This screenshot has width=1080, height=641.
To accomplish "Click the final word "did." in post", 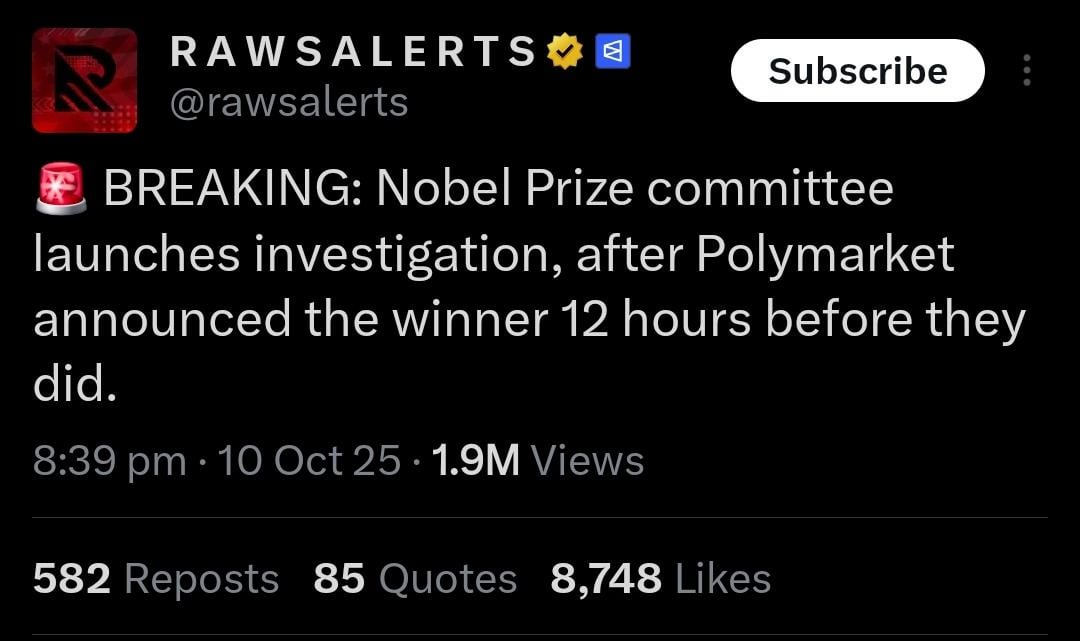I will (75, 385).
